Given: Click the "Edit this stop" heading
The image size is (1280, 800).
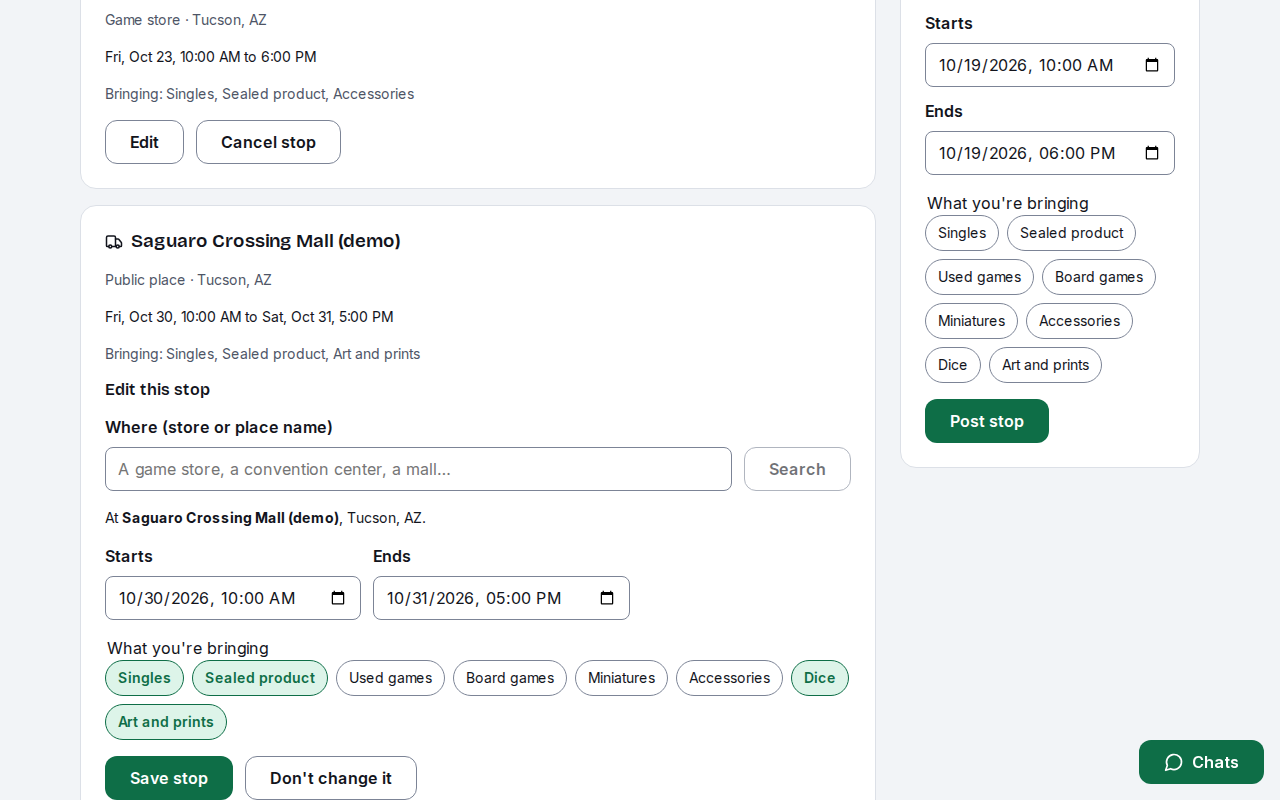Looking at the screenshot, I should pos(158,390).
